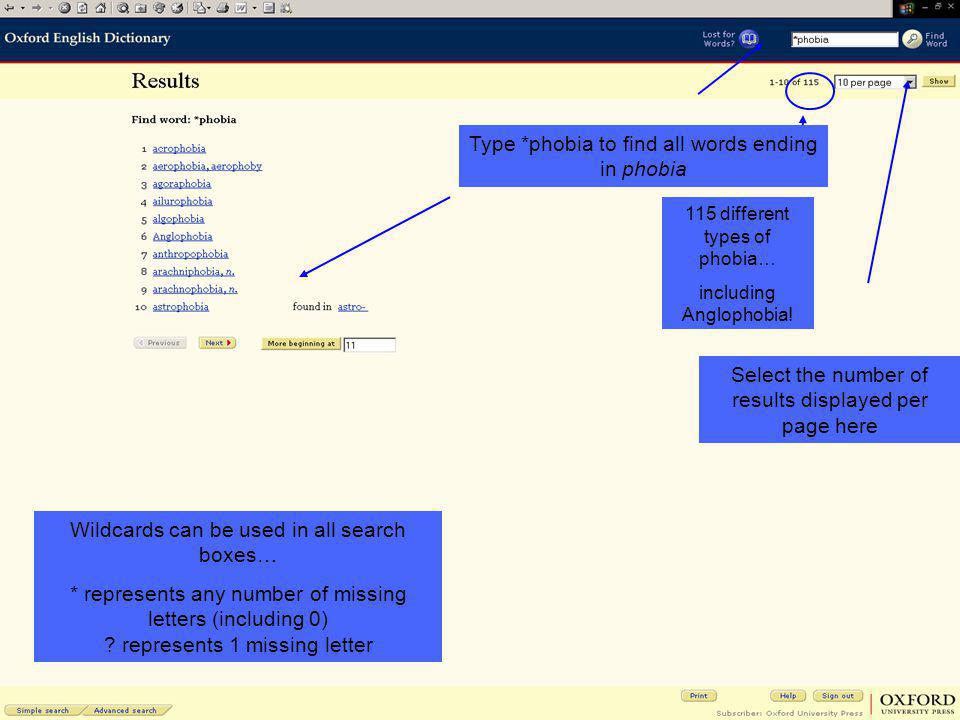Click the Find word search field
The image size is (960, 720).
click(844, 39)
